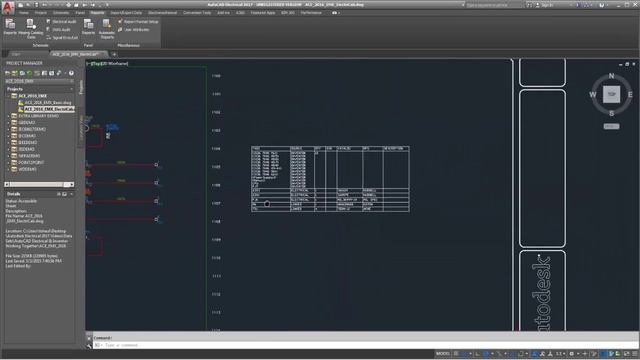
Task: Expand the IEC60617DEMO project node
Action: tap(9, 129)
